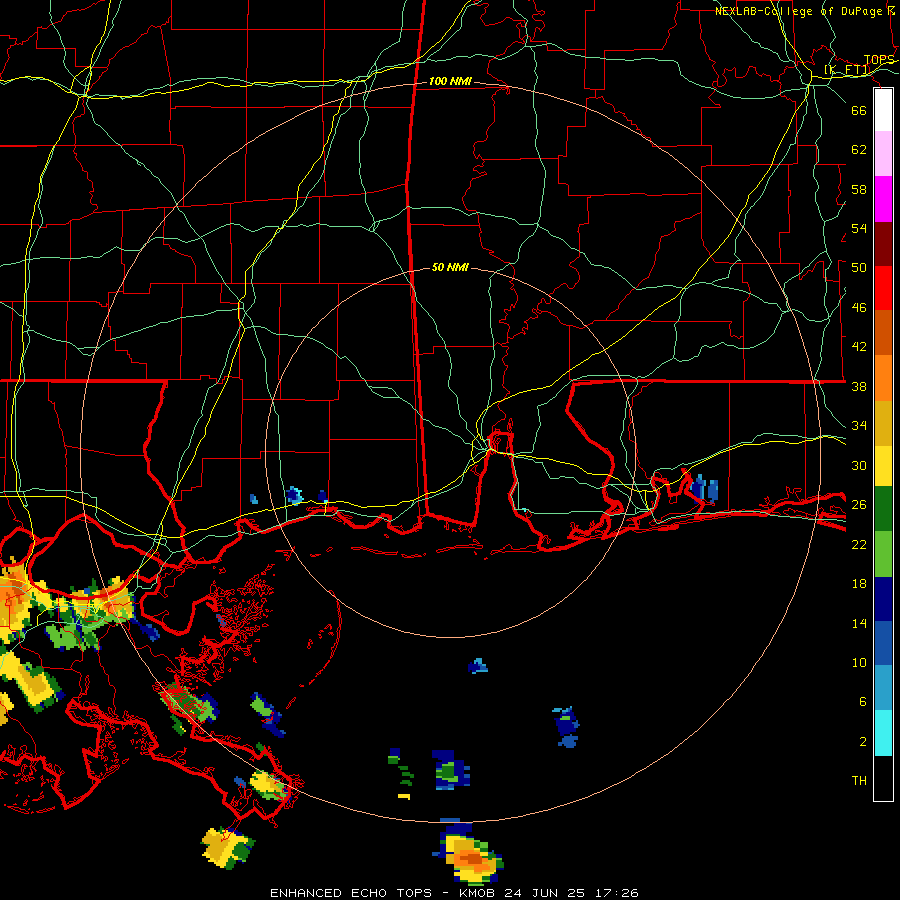The height and width of the screenshot is (900, 900).
Task: Click the legend value 66
Action: pos(859,110)
